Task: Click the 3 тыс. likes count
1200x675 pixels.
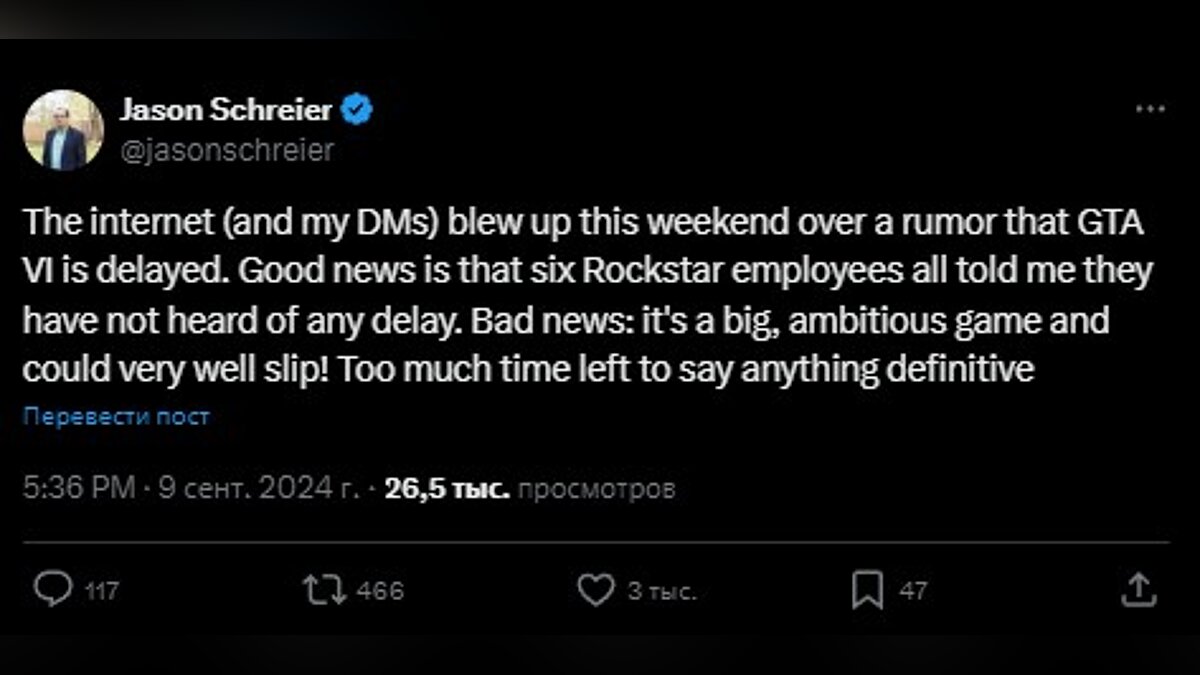Action: 660,591
